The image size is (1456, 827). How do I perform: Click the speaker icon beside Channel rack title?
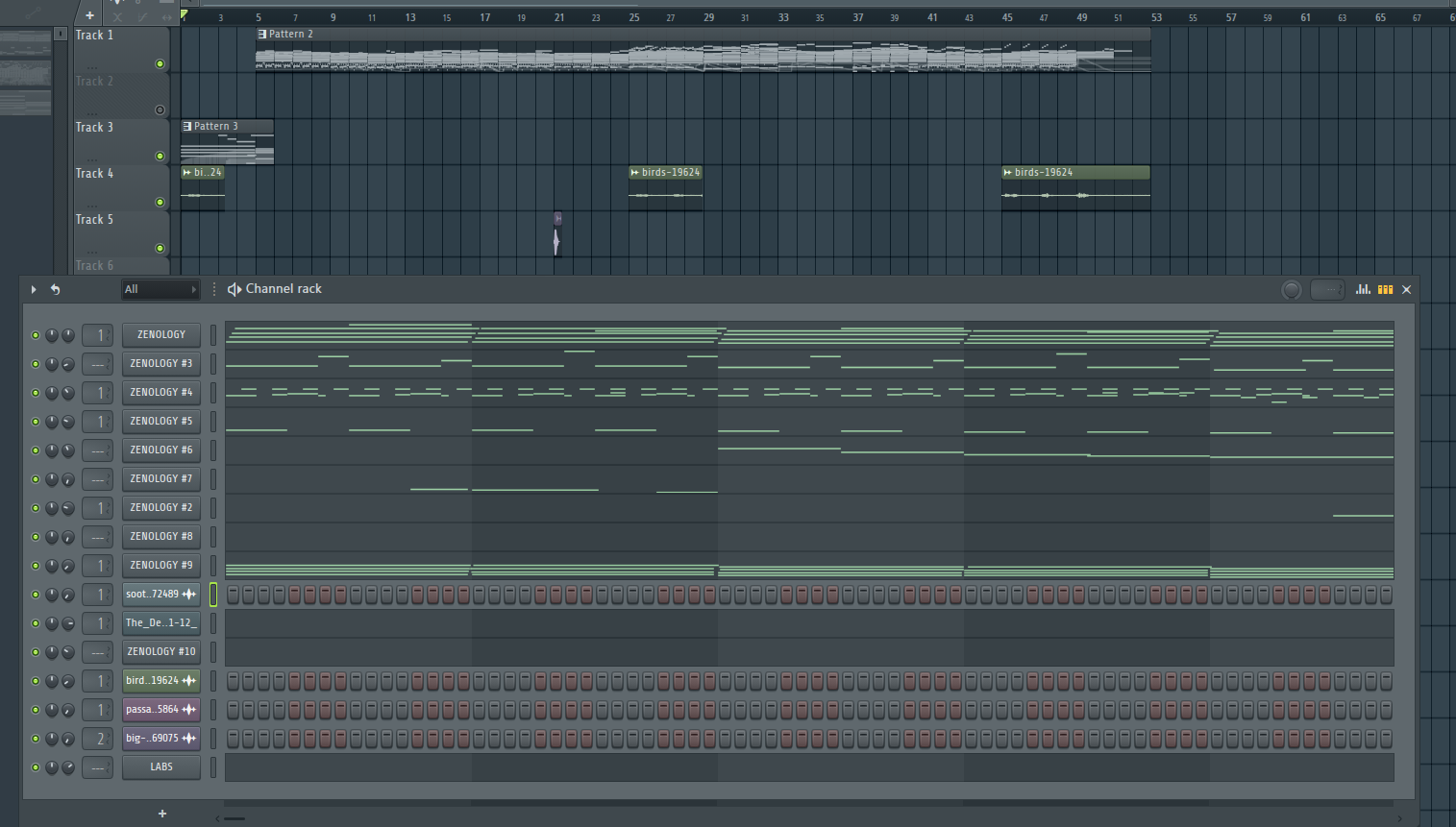tap(234, 289)
